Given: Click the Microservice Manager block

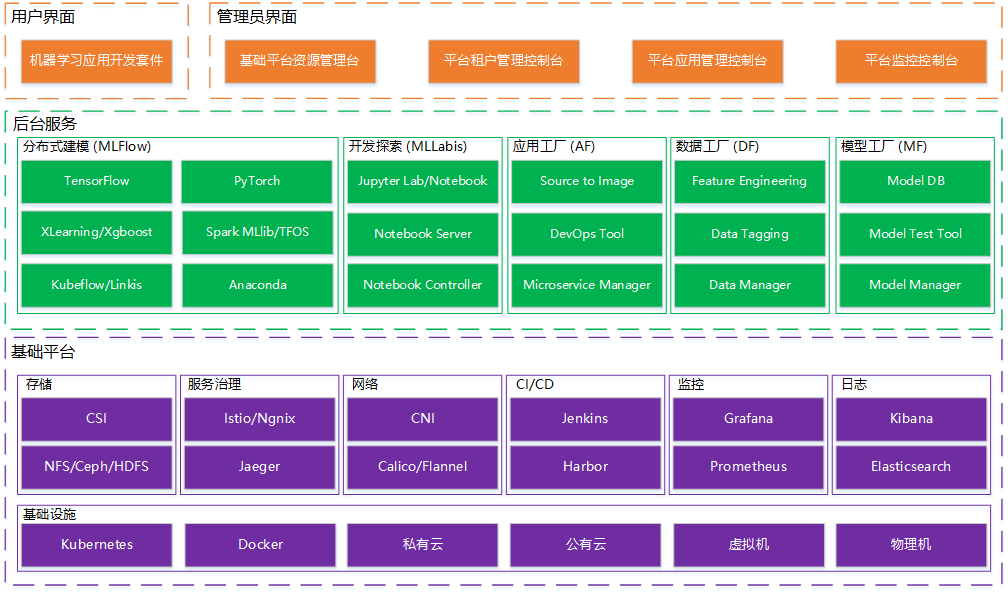Looking at the screenshot, I should point(587,285).
